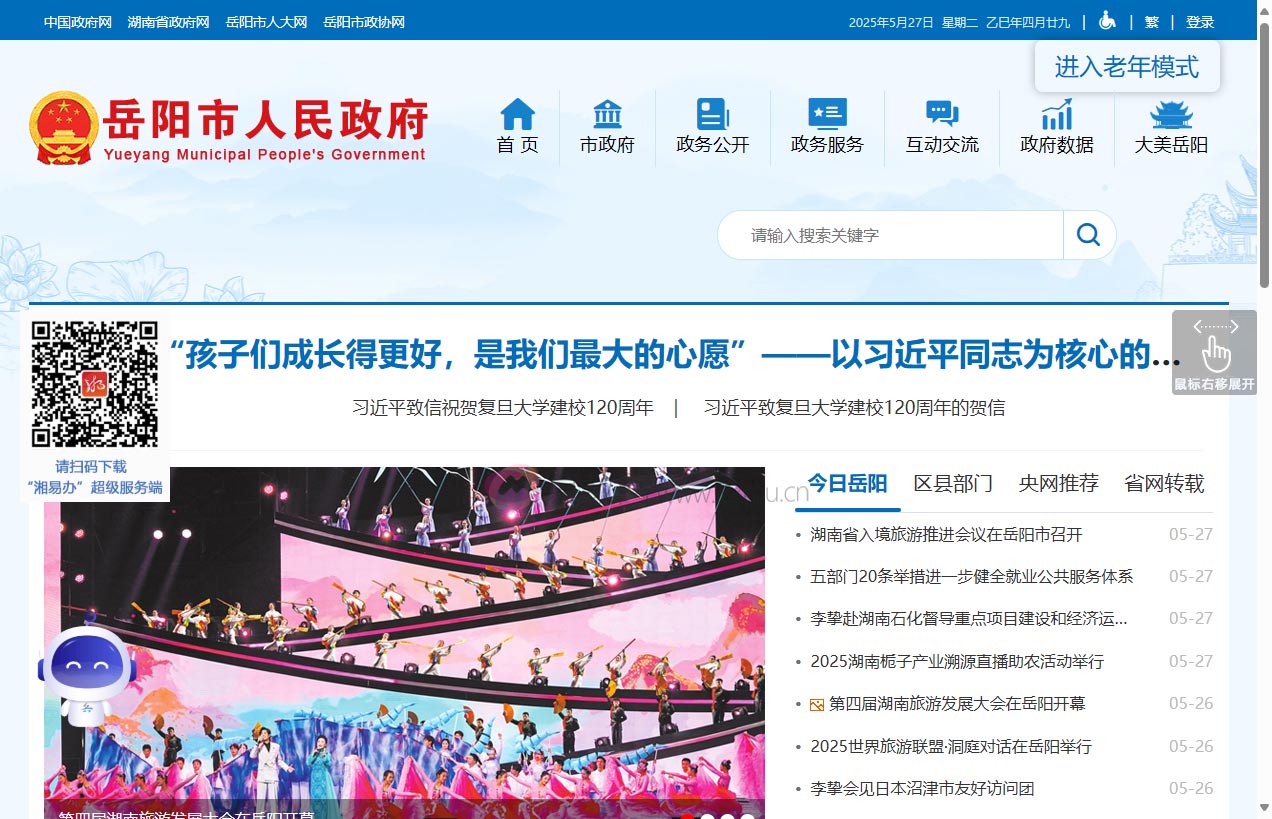
Task: Select the 省网转载 tab
Action: coord(1163,483)
